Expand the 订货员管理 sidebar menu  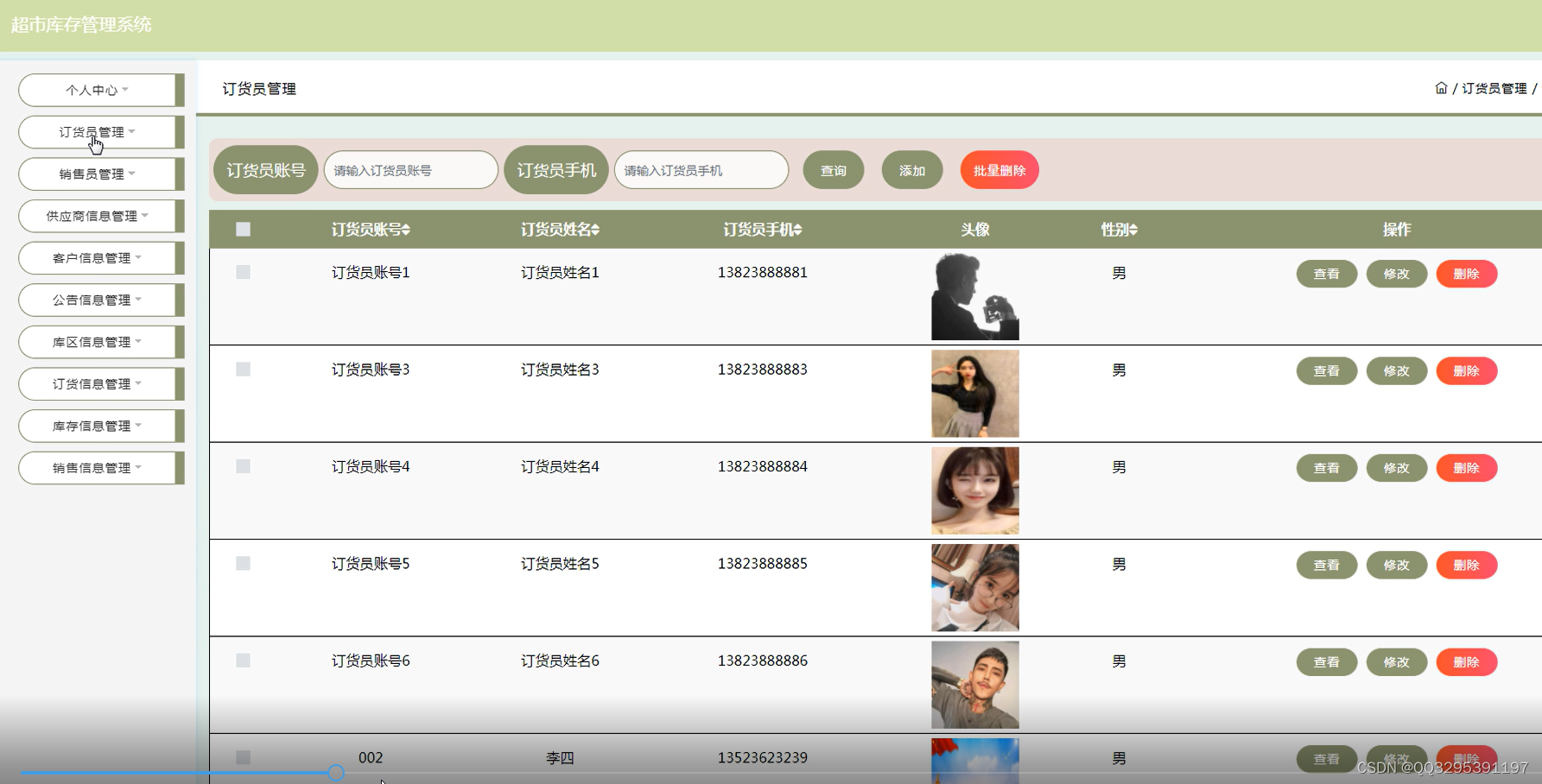(101, 132)
